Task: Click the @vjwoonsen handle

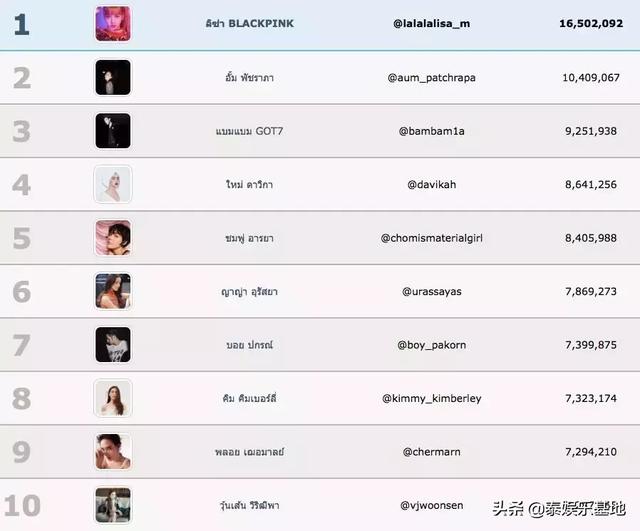Action: point(431,505)
